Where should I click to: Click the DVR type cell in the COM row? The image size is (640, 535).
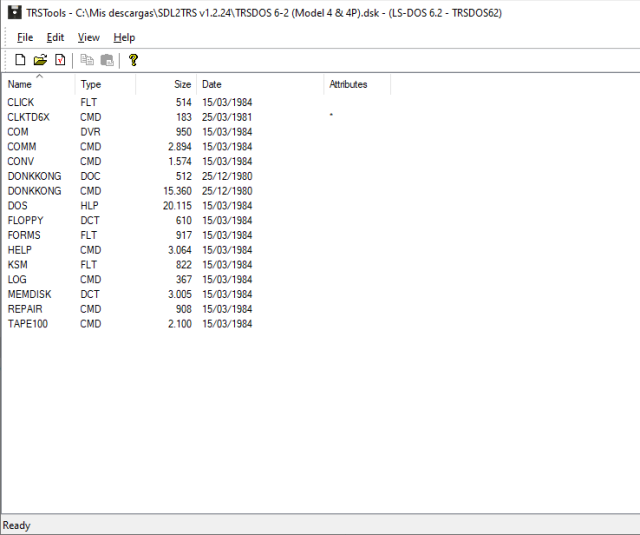(90, 132)
